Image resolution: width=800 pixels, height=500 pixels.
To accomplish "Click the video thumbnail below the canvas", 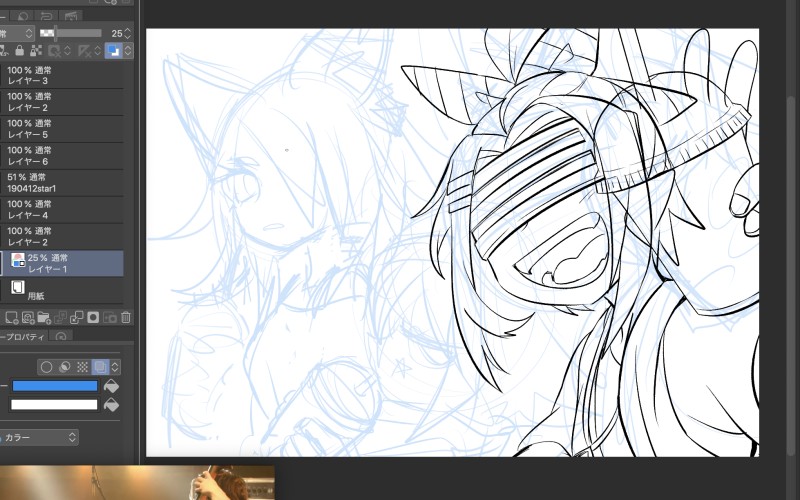I will tap(137, 483).
